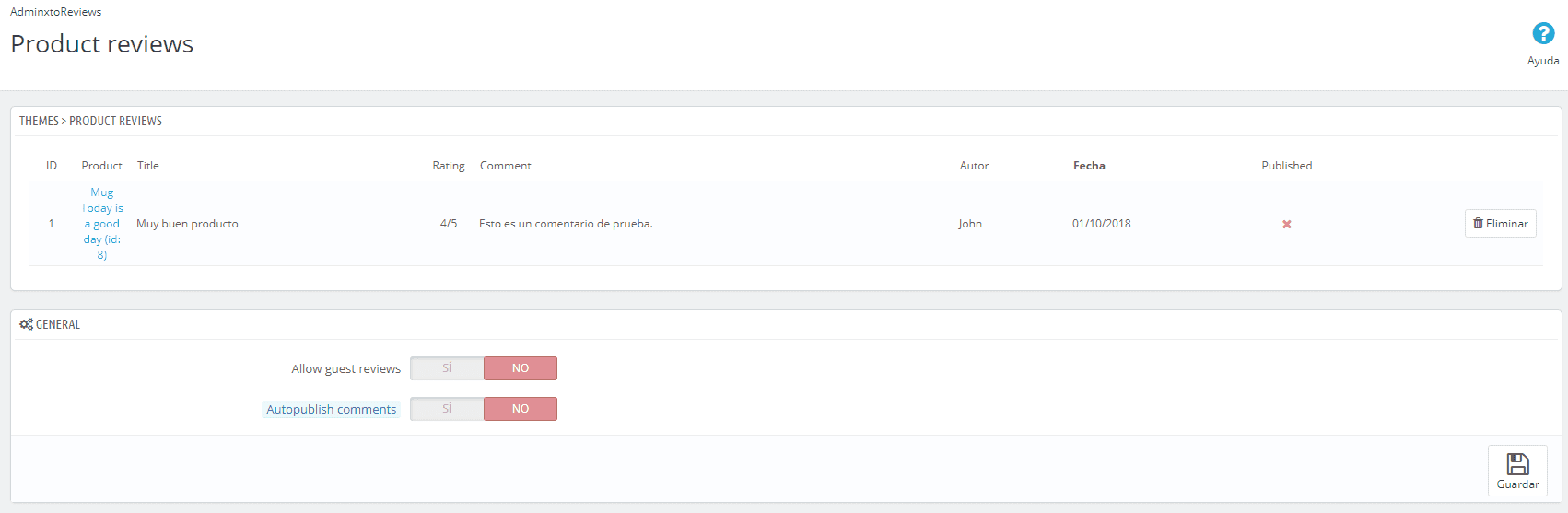1568x513 pixels.
Task: Set Autopublish comments to NO
Action: [521, 409]
